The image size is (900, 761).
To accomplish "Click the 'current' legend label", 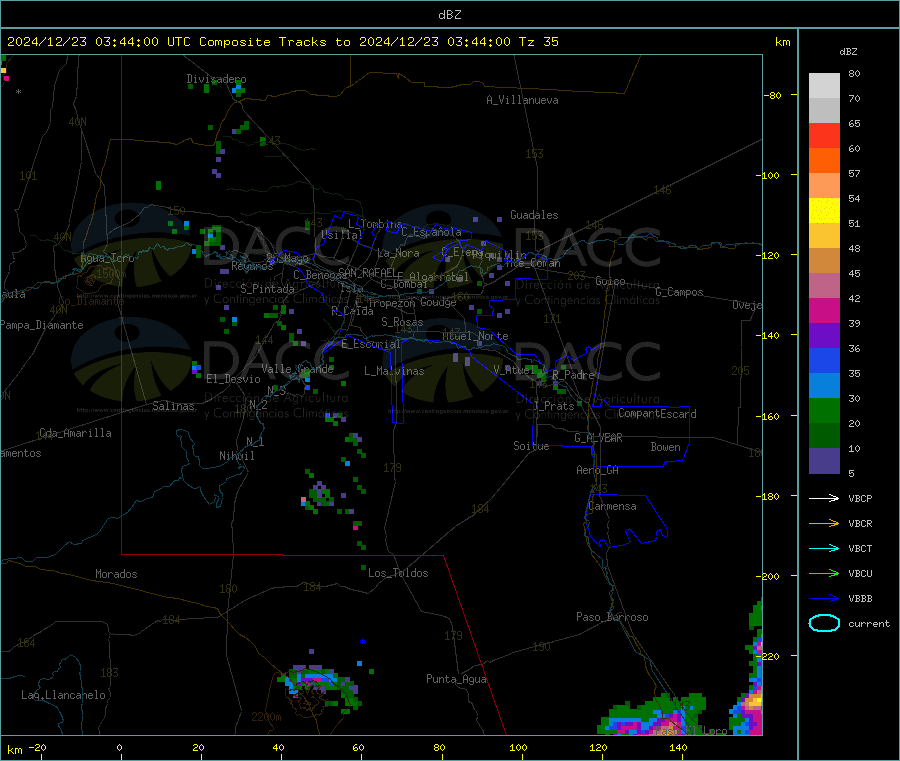I will [x=868, y=623].
